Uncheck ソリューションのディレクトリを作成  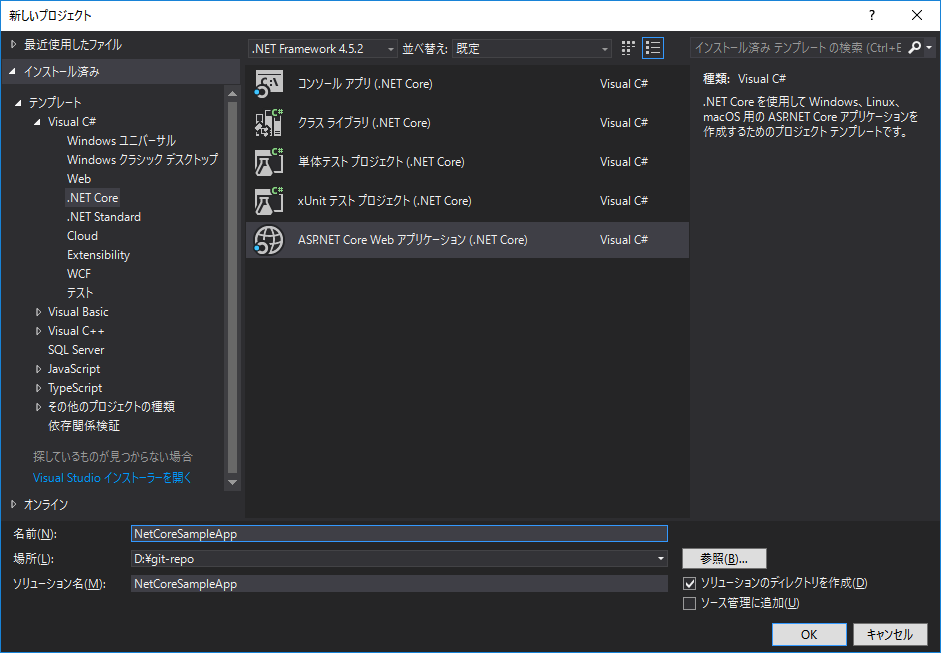click(691, 582)
